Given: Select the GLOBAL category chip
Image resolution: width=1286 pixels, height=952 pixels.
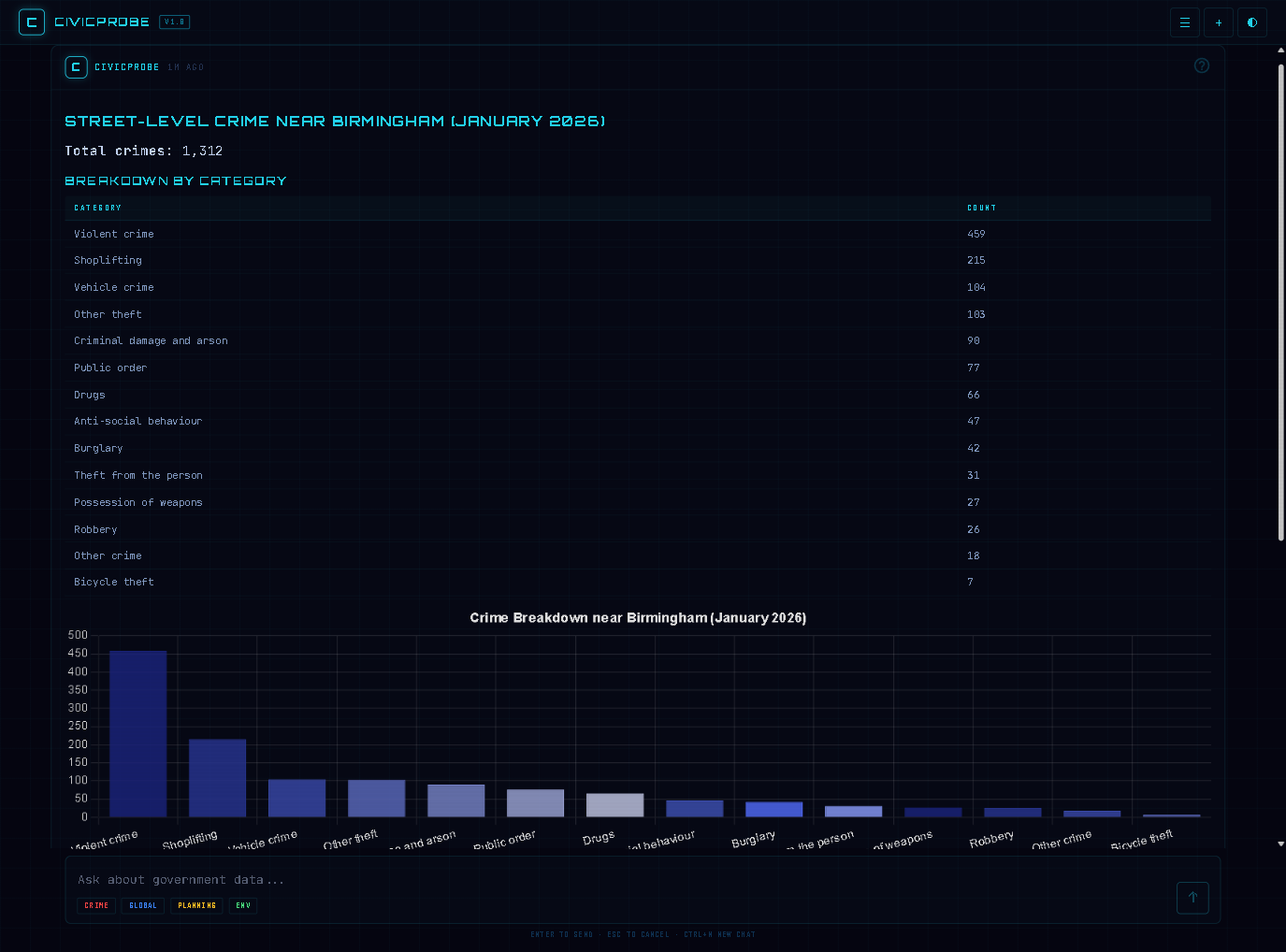Looking at the screenshot, I should tap(142, 905).
